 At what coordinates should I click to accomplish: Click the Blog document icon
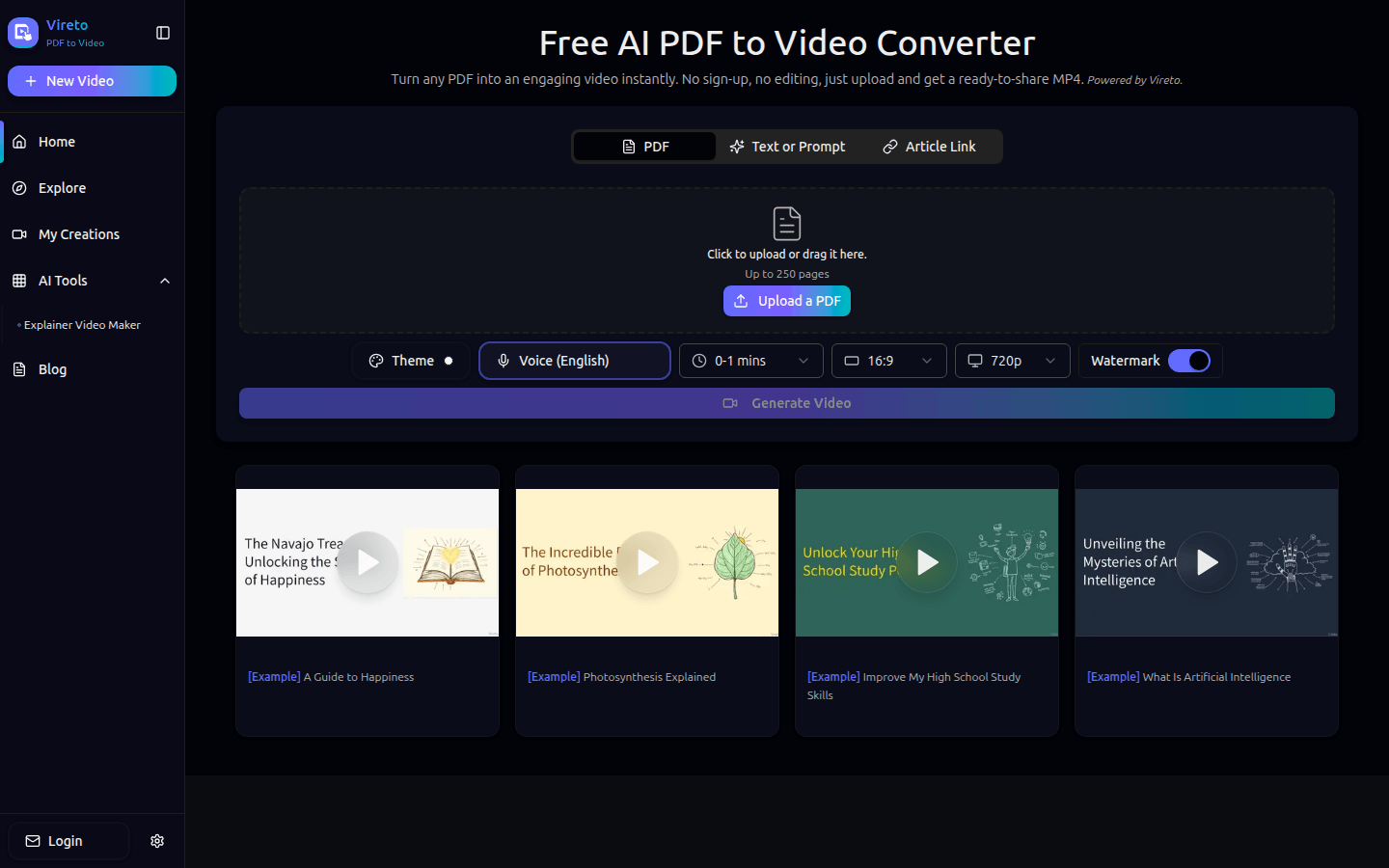coord(19,369)
